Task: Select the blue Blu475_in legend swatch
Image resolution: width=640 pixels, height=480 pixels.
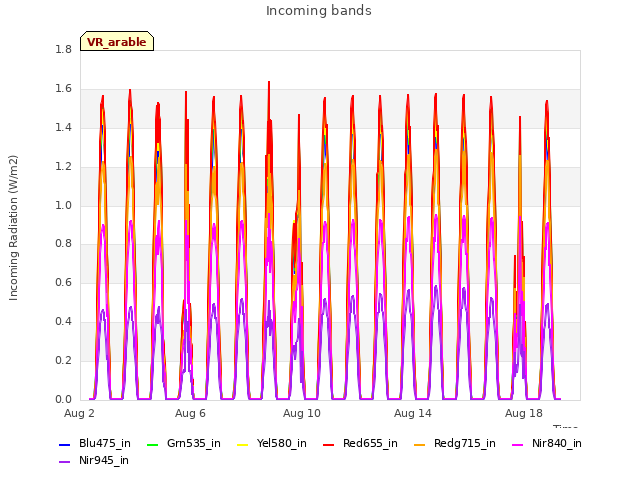Action: pos(64,444)
